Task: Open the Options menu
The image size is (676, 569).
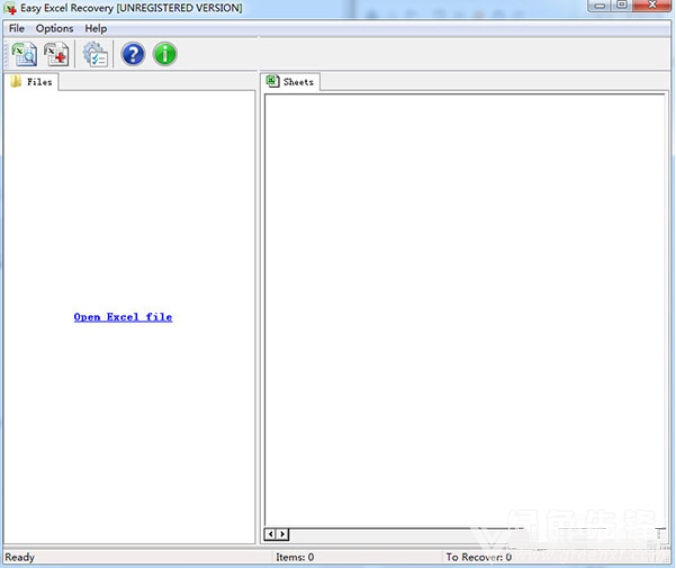Action: (54, 28)
